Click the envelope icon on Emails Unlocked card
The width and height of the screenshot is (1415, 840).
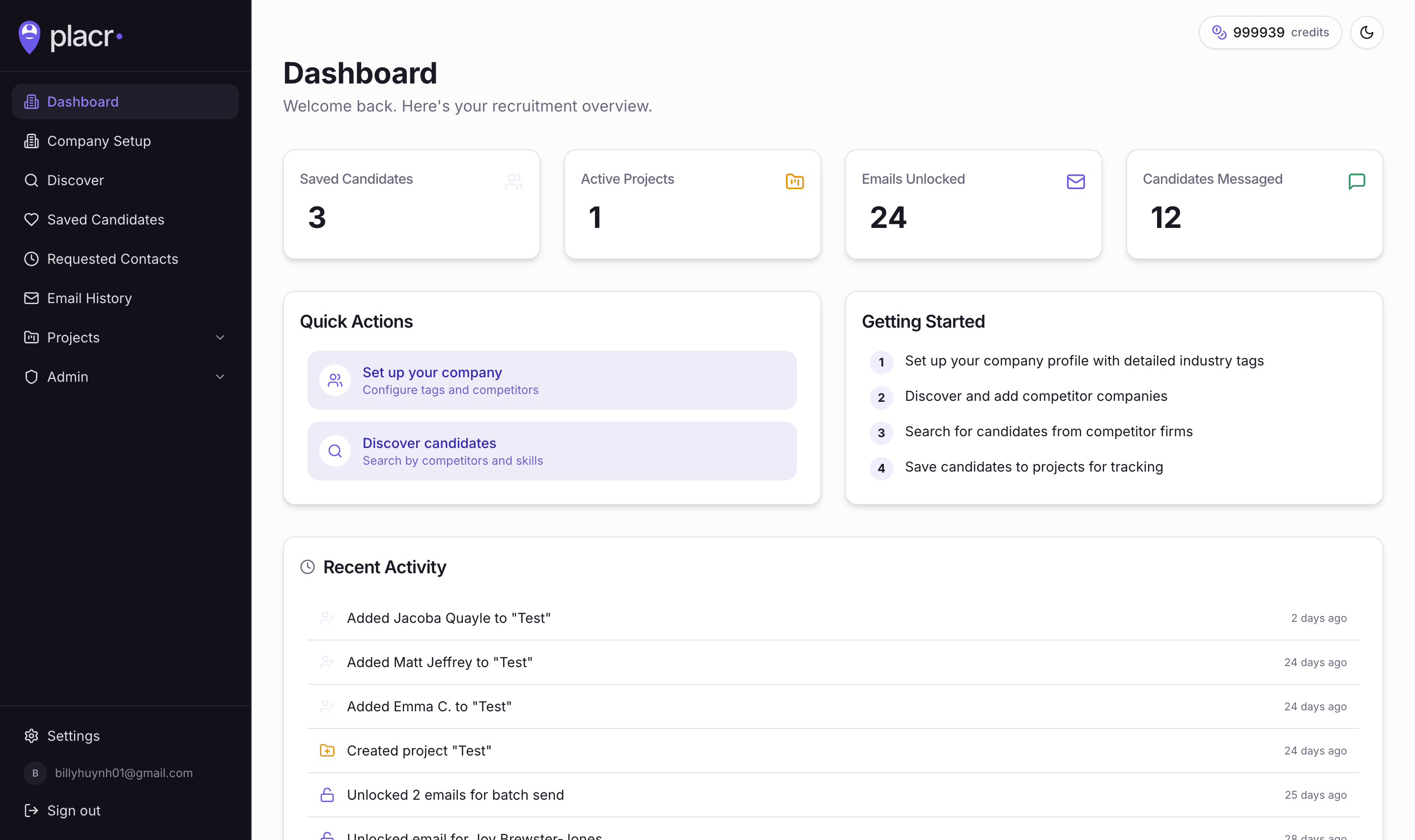pos(1076,182)
